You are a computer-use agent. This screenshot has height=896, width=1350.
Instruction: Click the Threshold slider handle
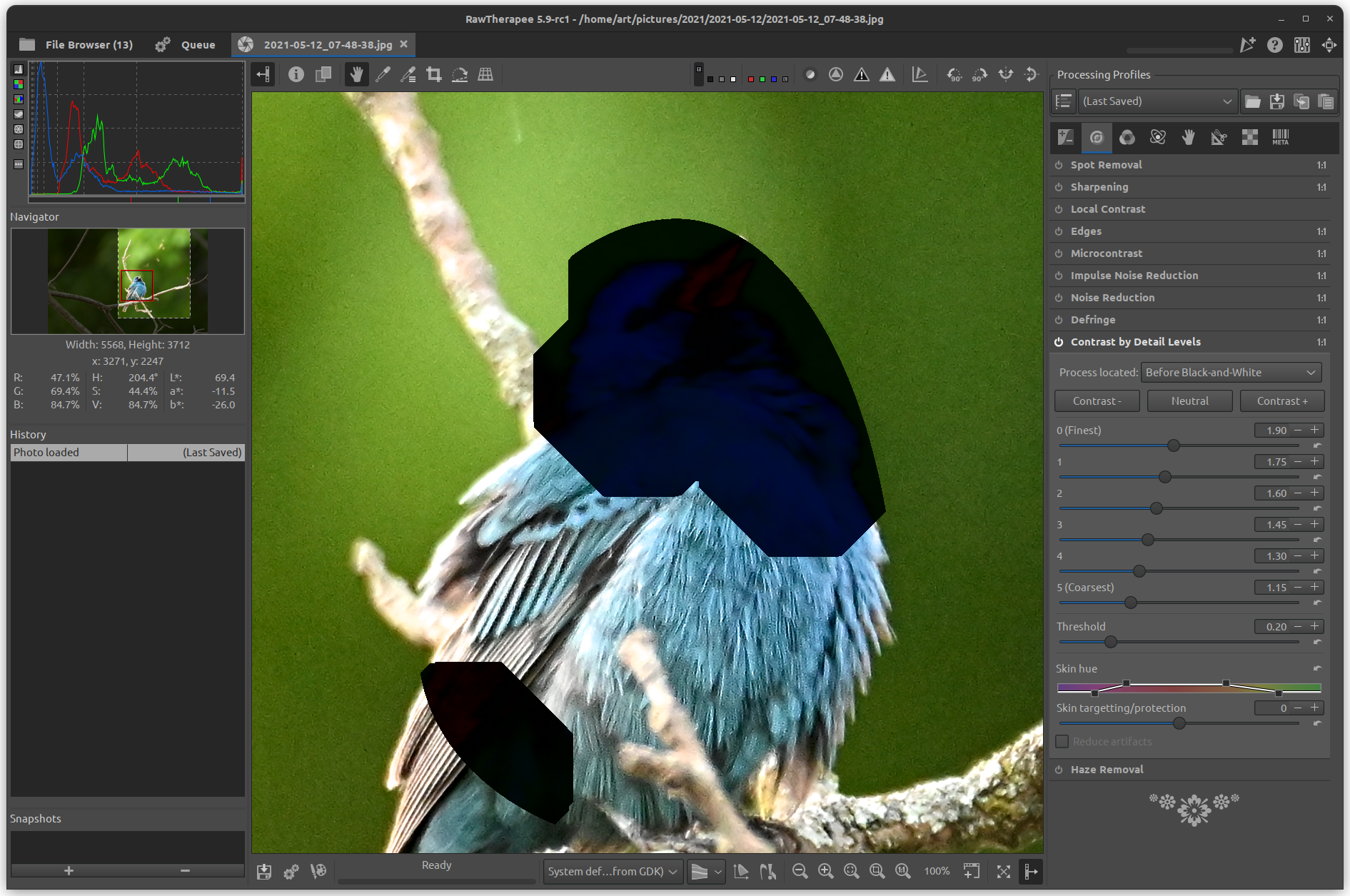[x=1111, y=642]
